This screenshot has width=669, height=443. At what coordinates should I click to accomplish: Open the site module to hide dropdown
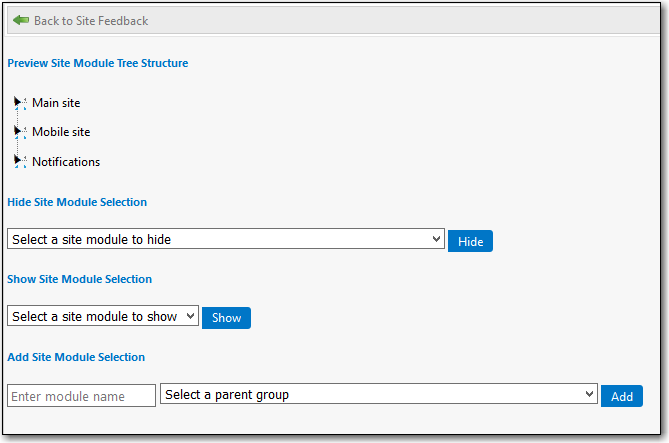[225, 240]
